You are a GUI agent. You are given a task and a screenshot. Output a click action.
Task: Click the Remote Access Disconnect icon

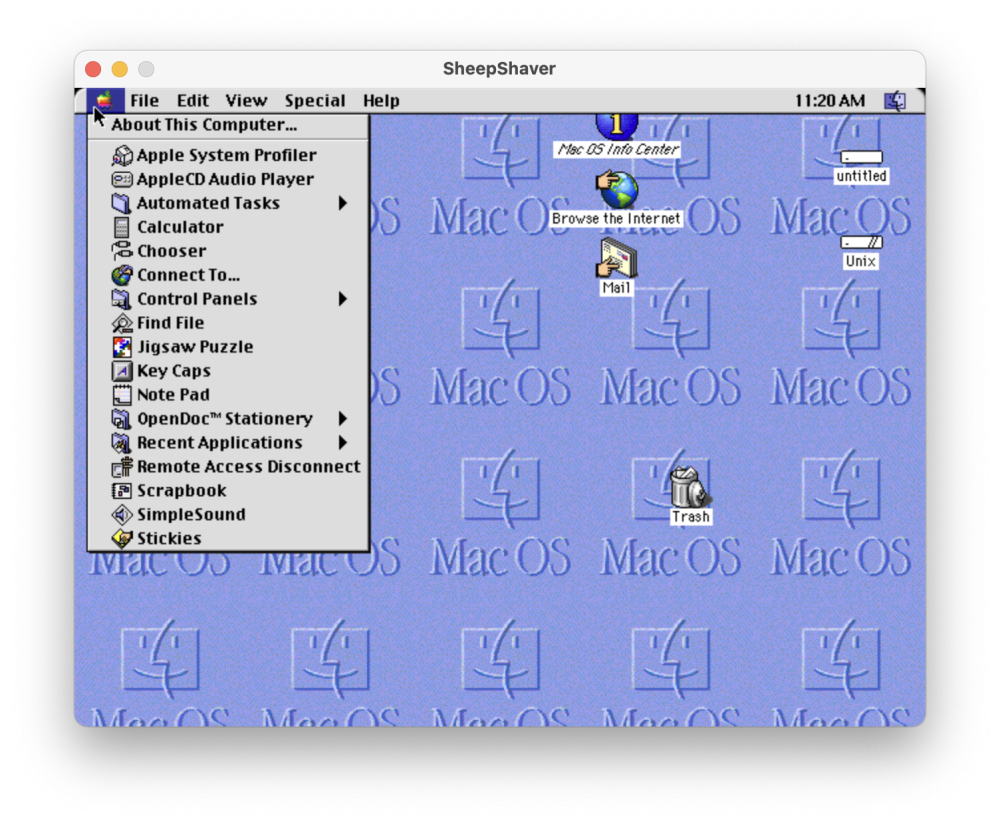coord(122,467)
